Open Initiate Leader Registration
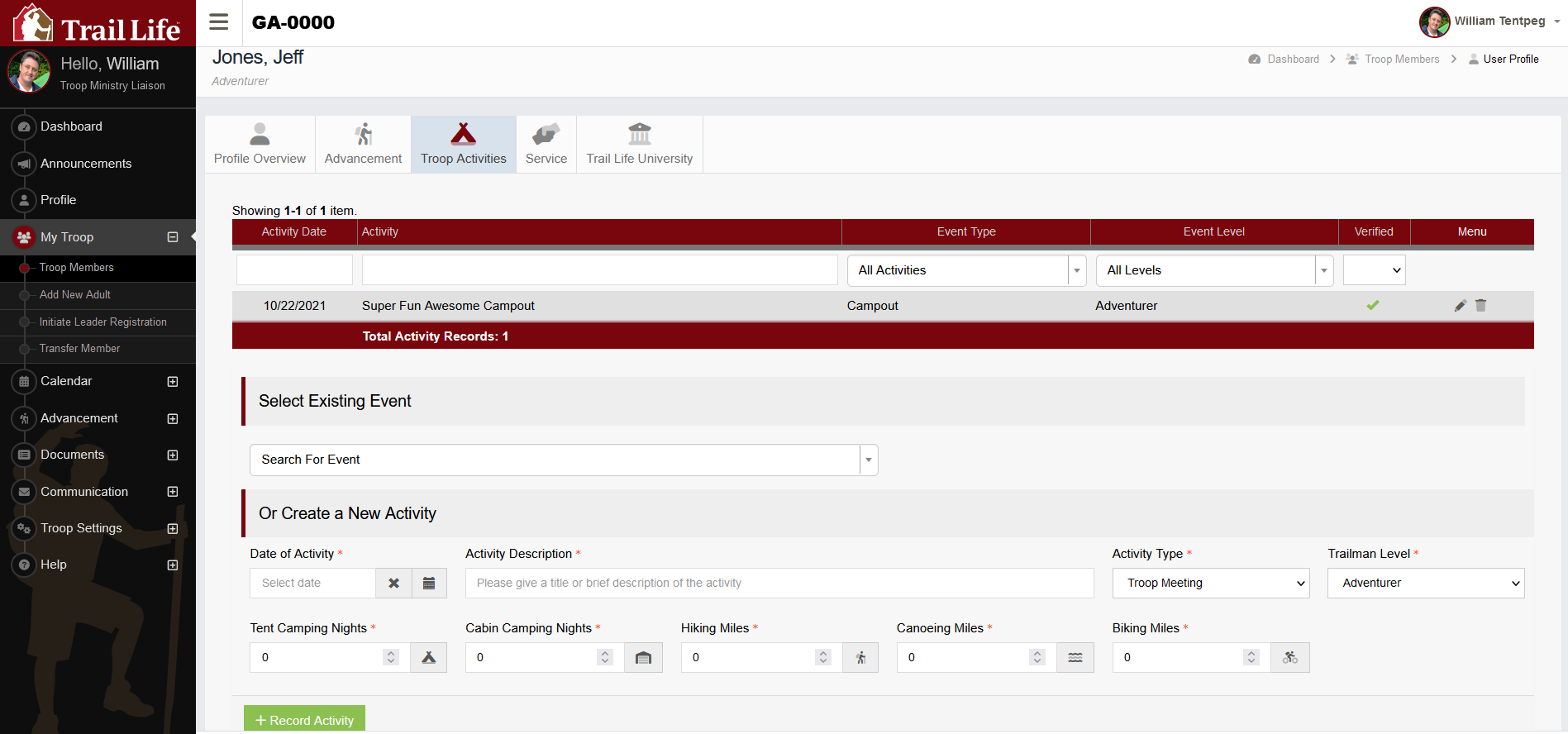Image resolution: width=1568 pixels, height=734 pixels. pyautogui.click(x=102, y=322)
